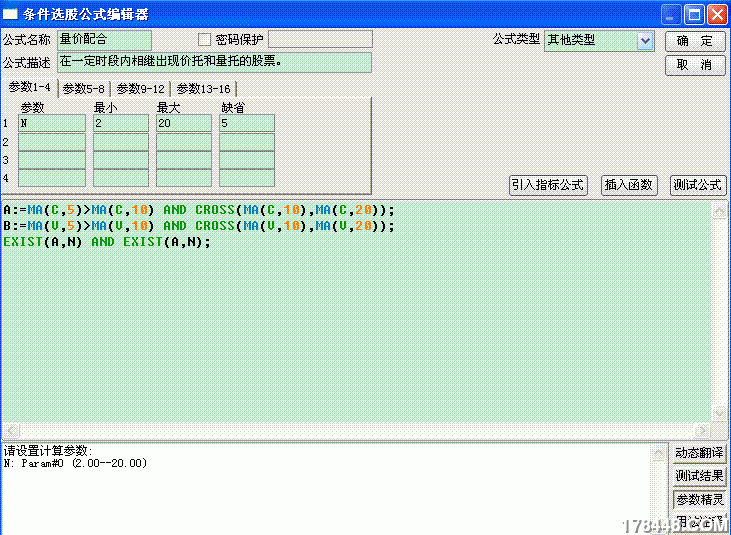Click the formula editor up scroll arrow
The width and height of the screenshot is (731, 535).
pyautogui.click(x=718, y=211)
